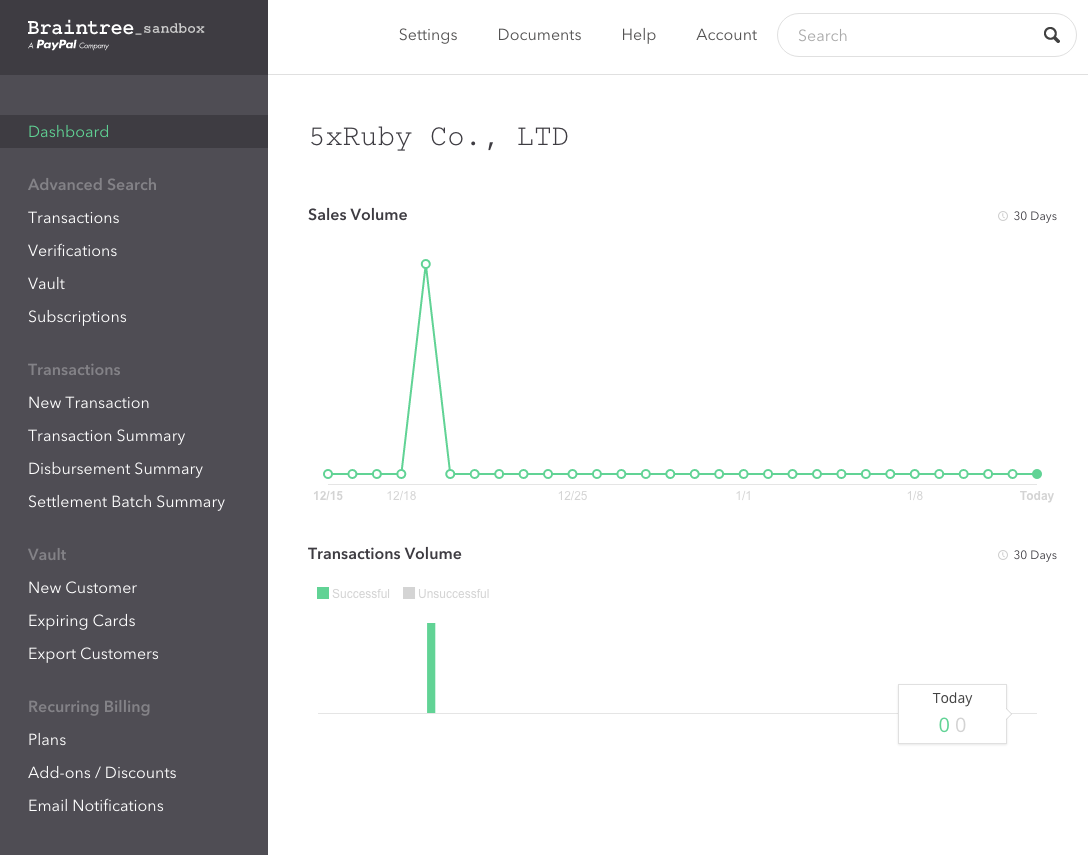Click the clock icon beside Sales Volume 30 Days
1088x855 pixels.
click(1003, 216)
